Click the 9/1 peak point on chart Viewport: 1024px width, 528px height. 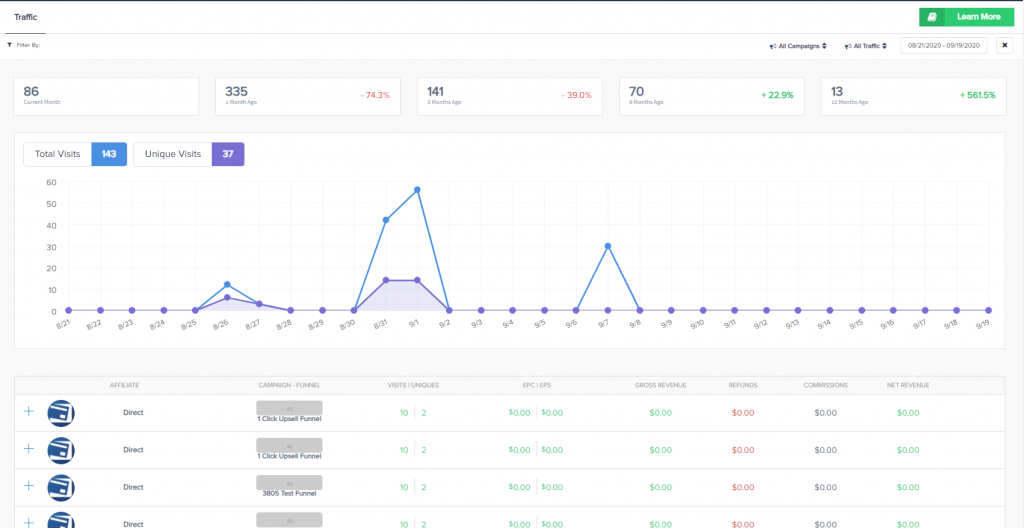417,190
